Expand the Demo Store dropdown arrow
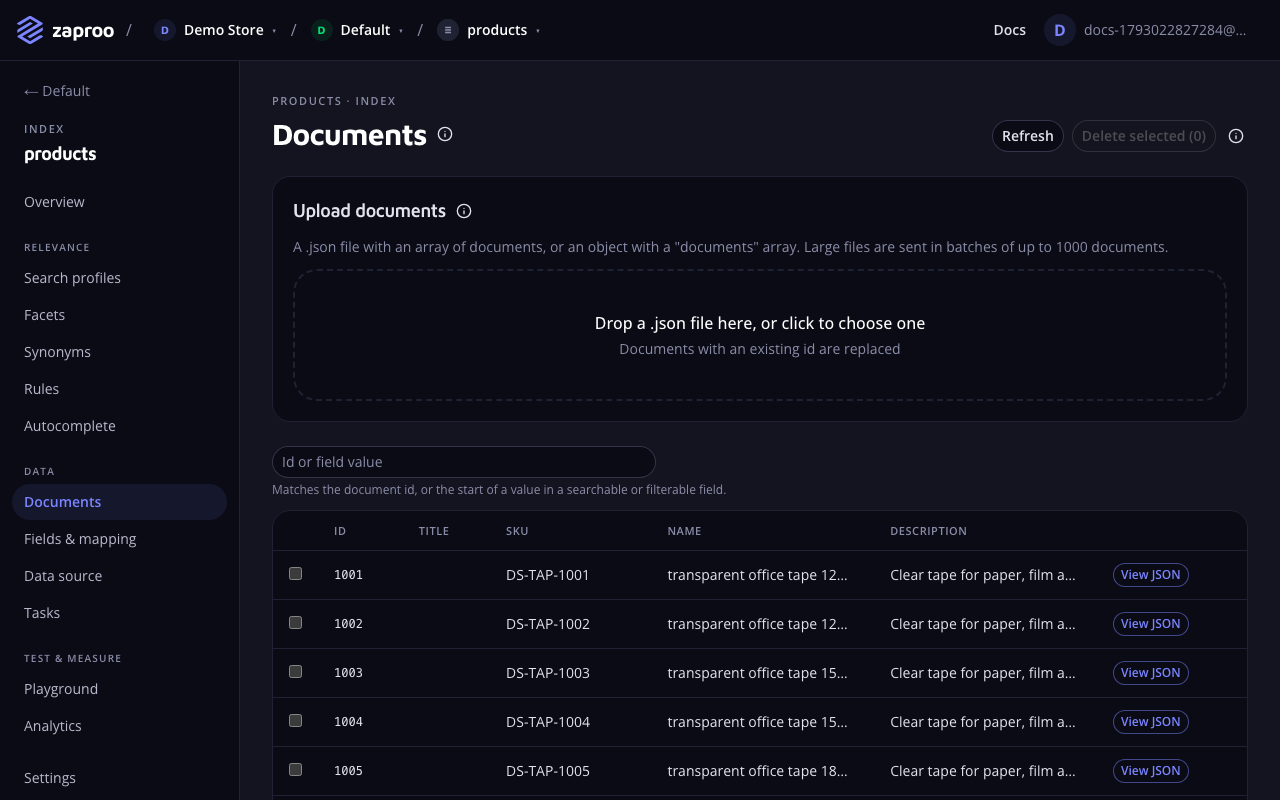The height and width of the screenshot is (800, 1280). (x=274, y=31)
